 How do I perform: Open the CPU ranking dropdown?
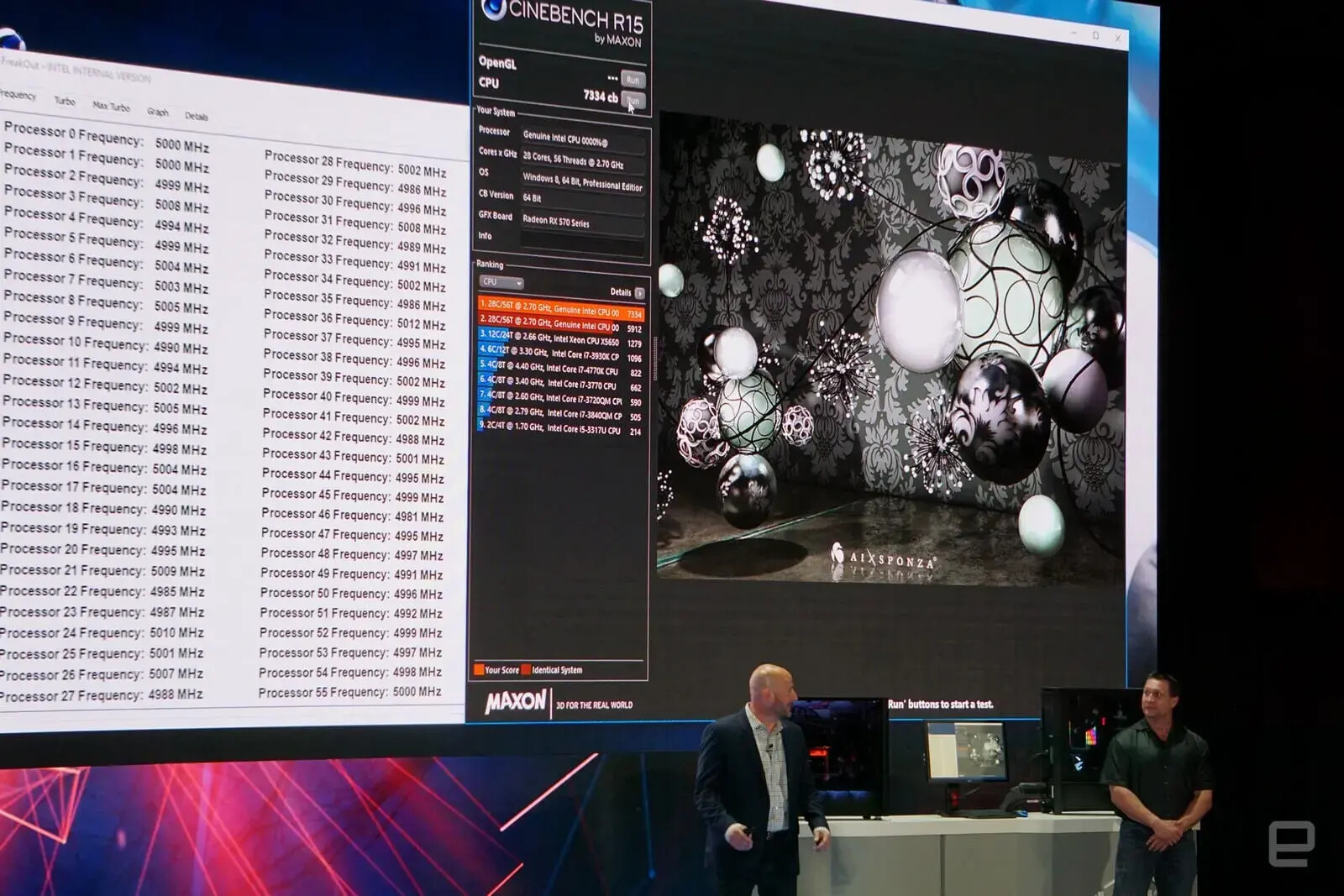[x=501, y=282]
